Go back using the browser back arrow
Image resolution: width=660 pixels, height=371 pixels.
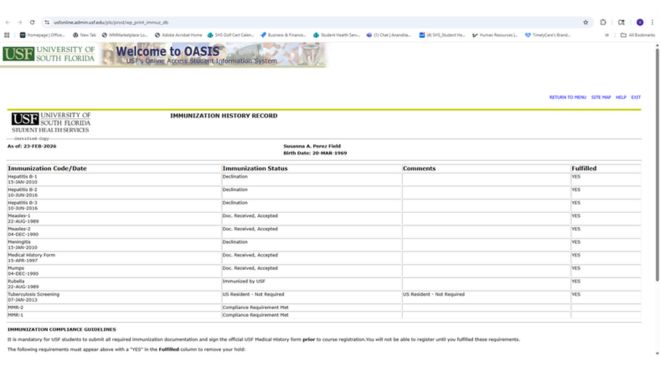coord(8,22)
